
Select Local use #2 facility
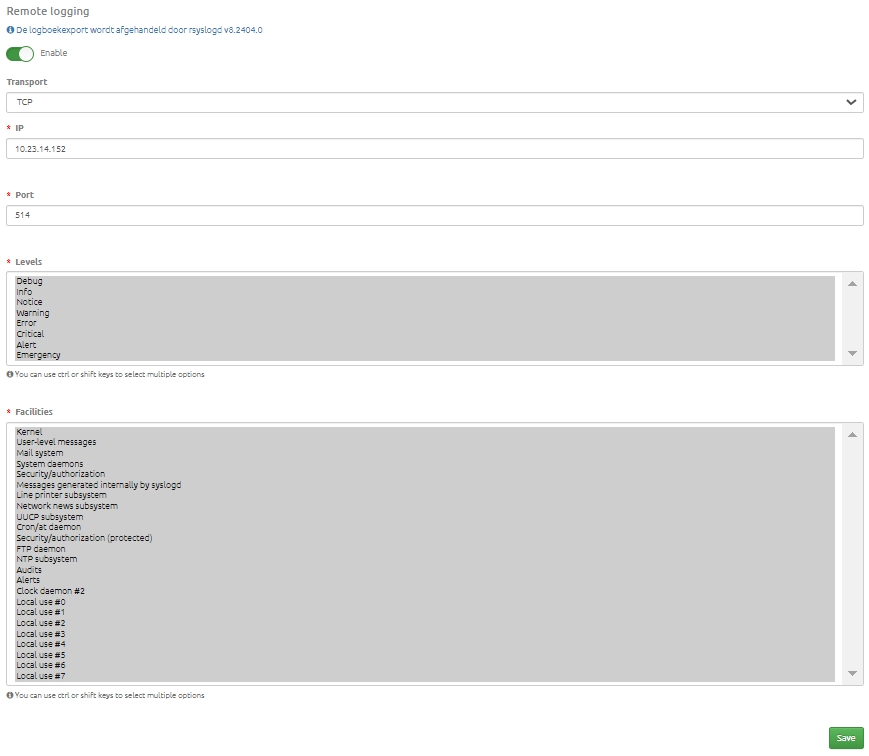tap(425, 623)
